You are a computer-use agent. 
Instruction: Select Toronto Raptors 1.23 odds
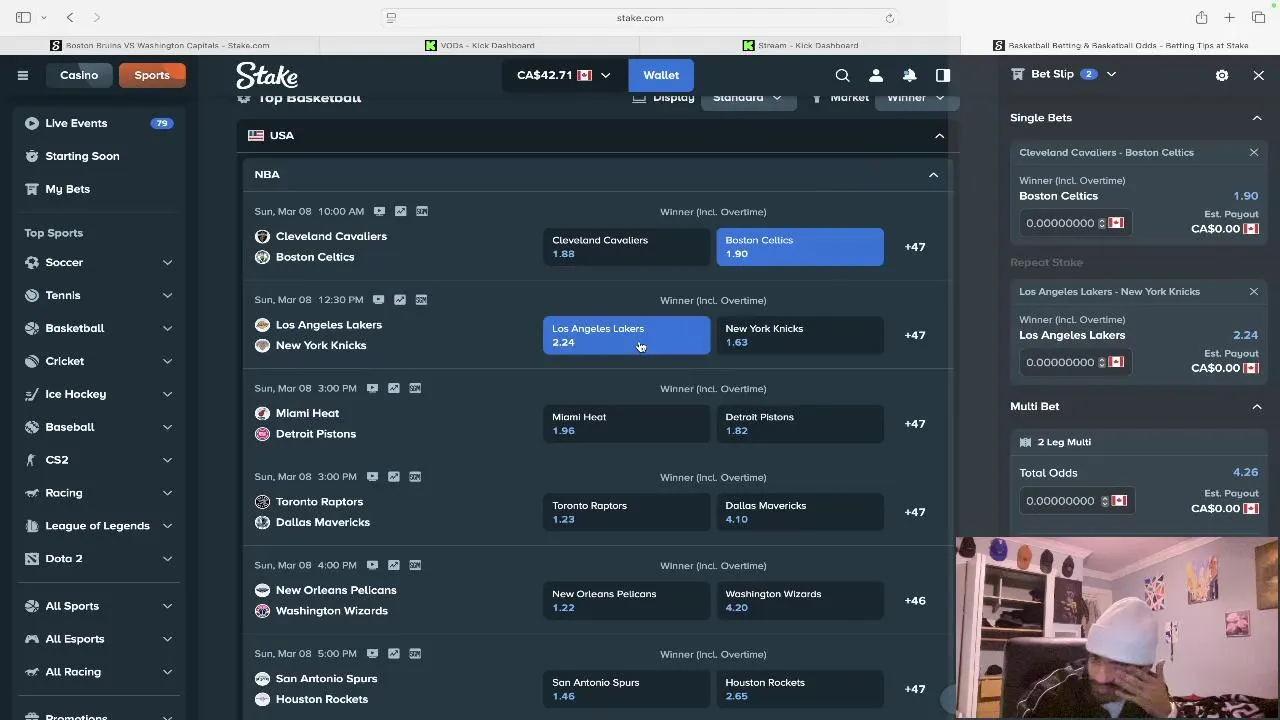pos(626,512)
